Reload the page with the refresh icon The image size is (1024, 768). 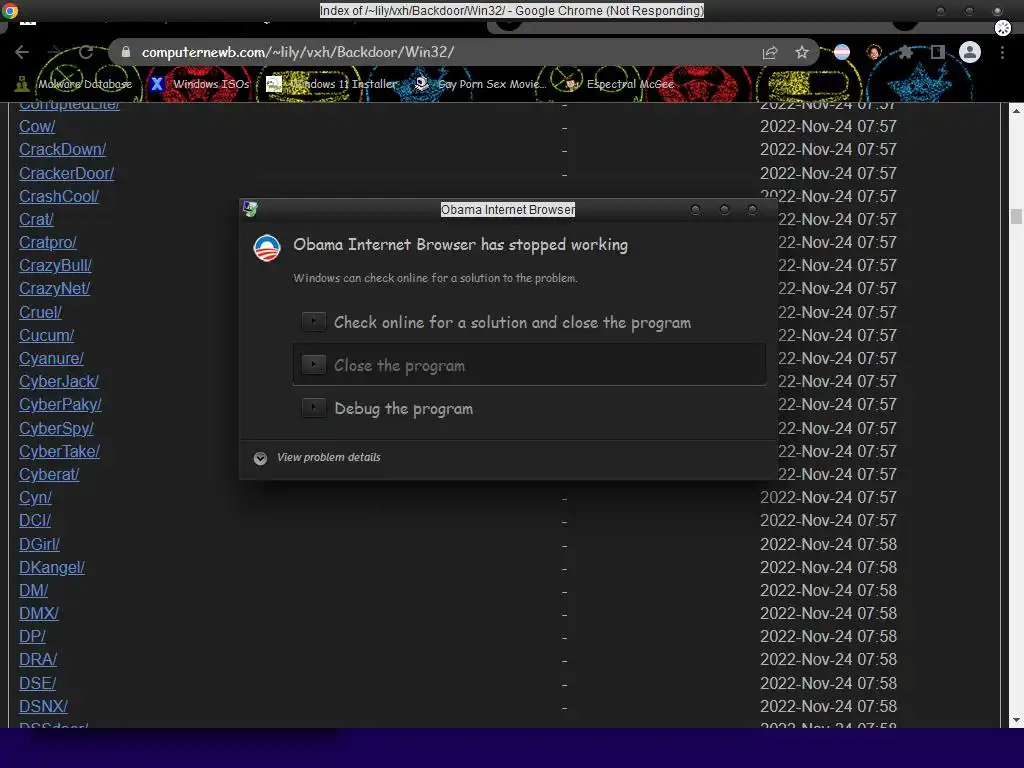pyautogui.click(x=86, y=52)
